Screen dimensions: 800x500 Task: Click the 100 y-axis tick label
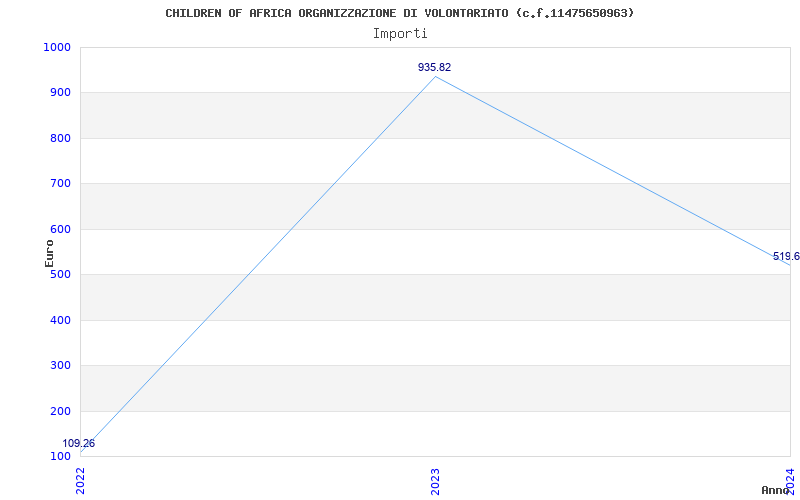(x=60, y=457)
